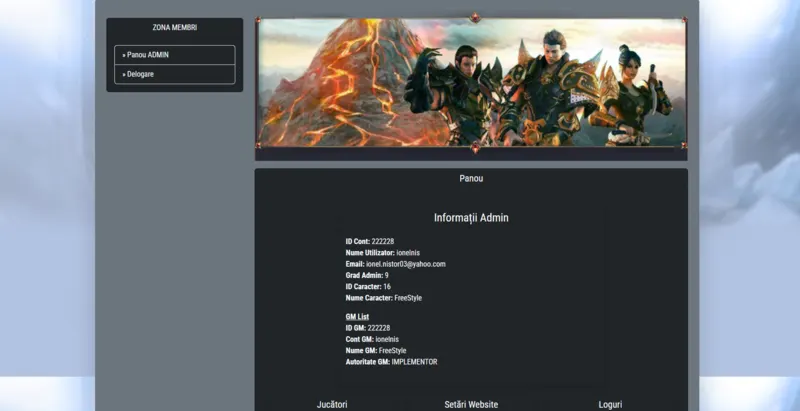Image resolution: width=800 pixels, height=411 pixels.
Task: Select the Nume Caracter FreeStyle line
Action: point(384,298)
